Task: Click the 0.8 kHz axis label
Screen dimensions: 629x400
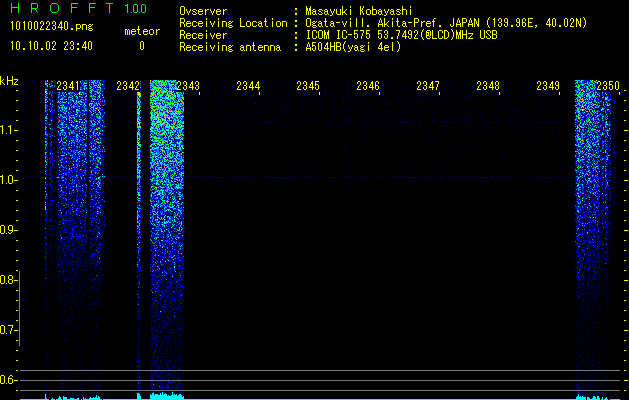Action: point(8,280)
